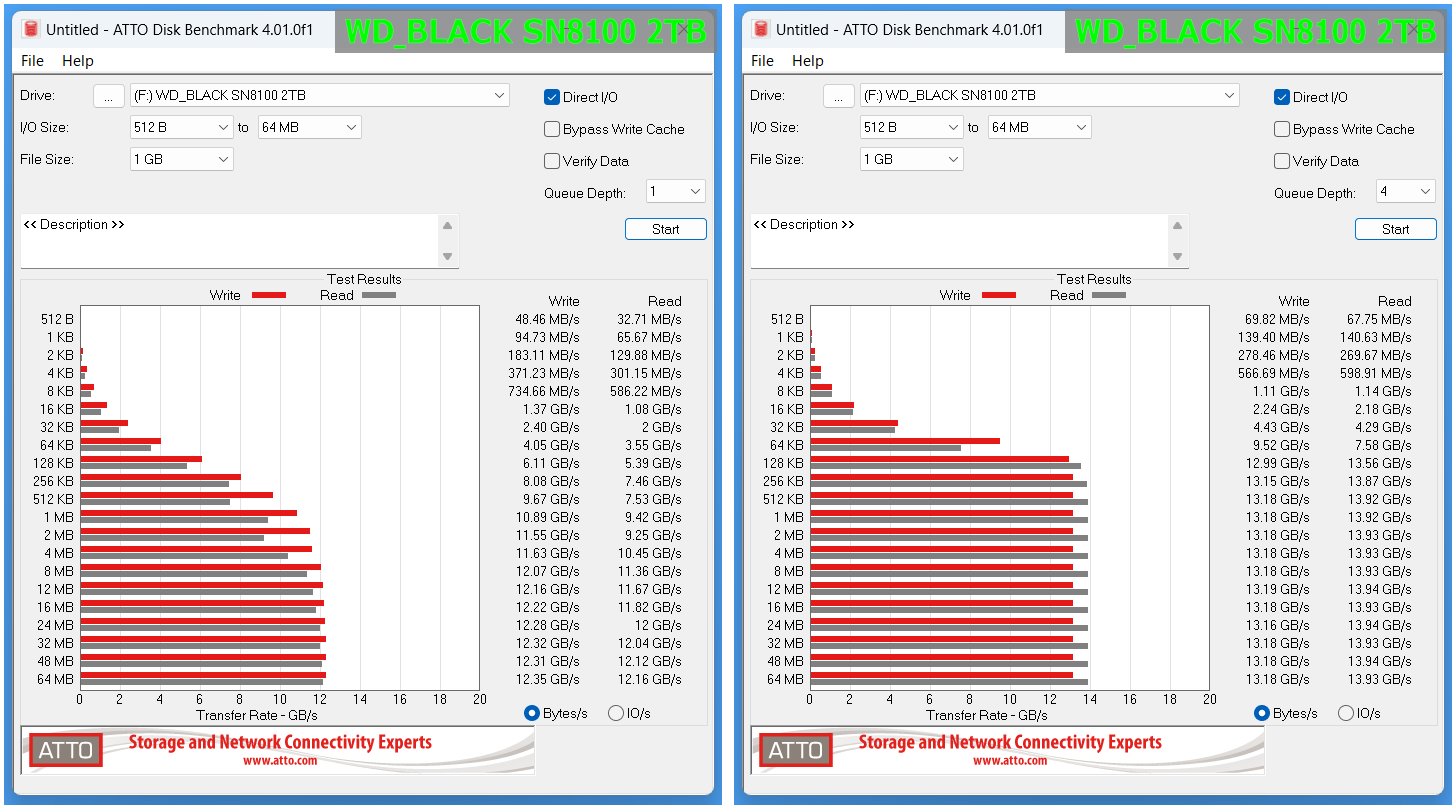
Task: Click description scroll up arrow, left window
Action: 447,225
